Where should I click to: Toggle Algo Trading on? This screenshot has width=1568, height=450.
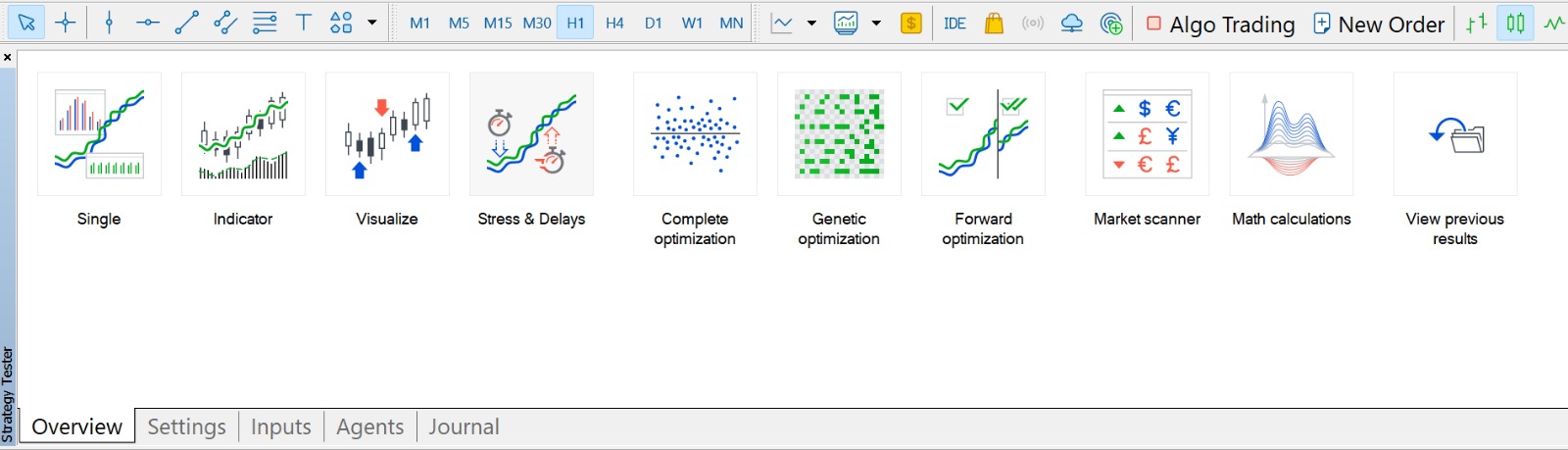click(x=1221, y=25)
